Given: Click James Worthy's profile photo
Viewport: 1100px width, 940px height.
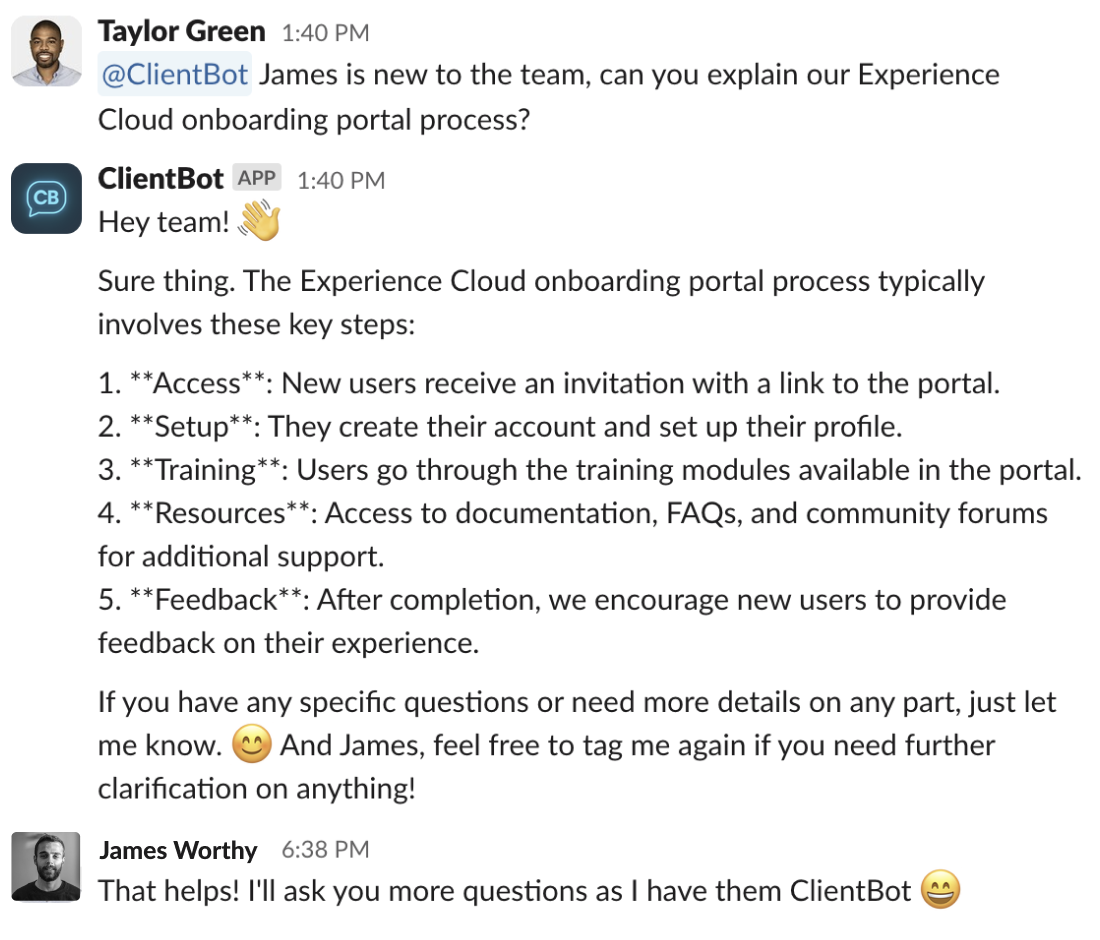Looking at the screenshot, I should click(46, 867).
